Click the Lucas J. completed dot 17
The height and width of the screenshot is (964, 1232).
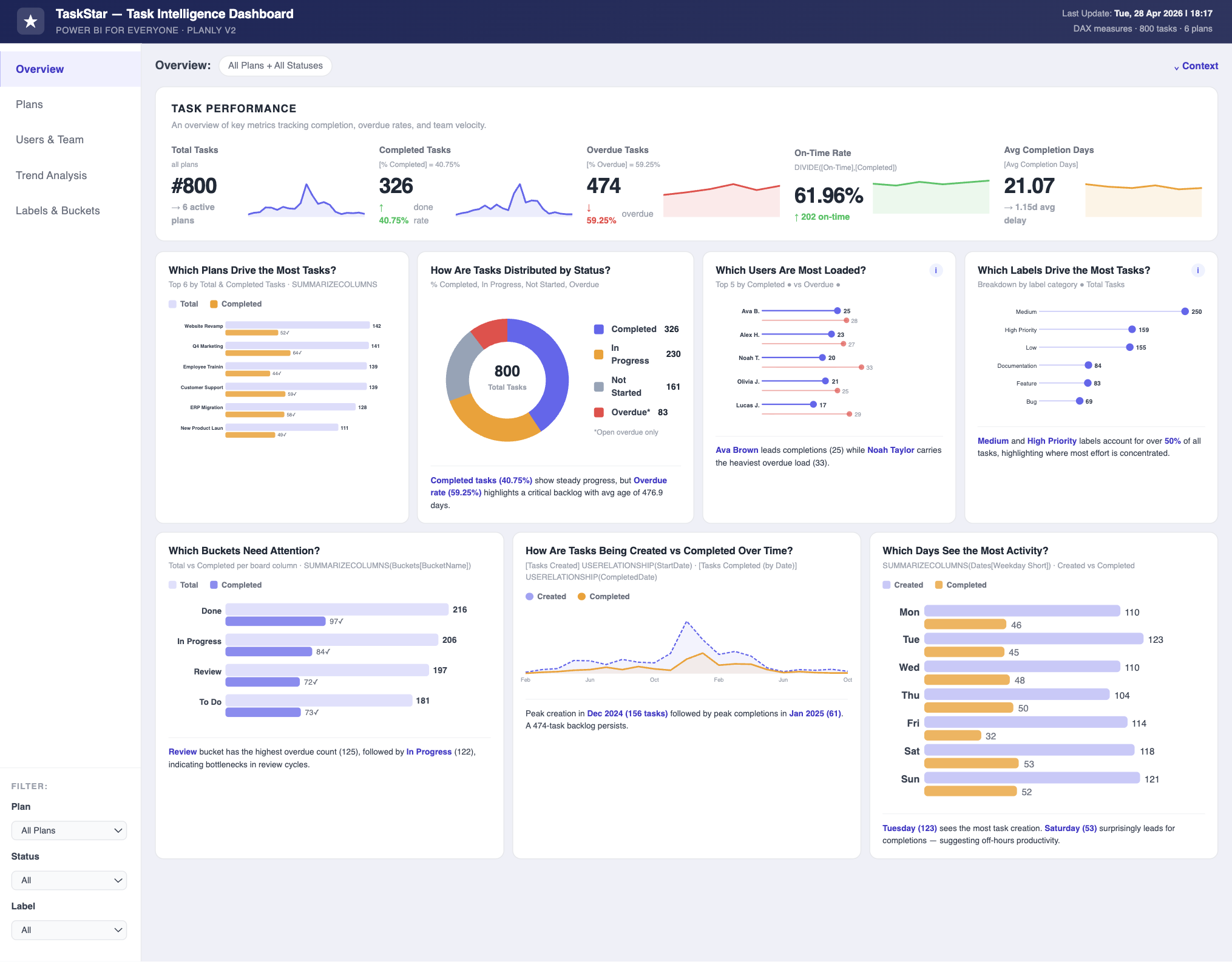[x=813, y=404]
